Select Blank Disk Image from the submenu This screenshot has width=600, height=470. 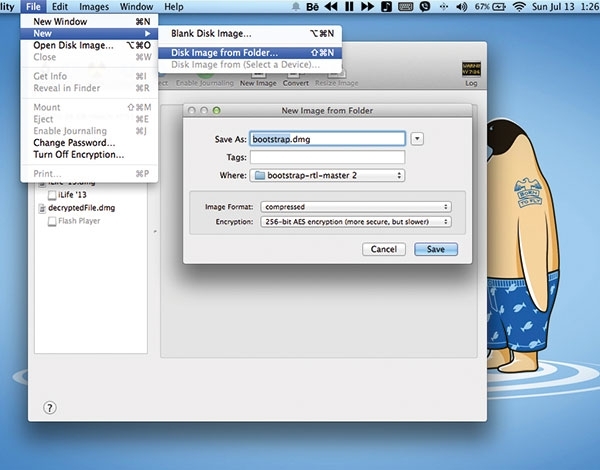(211, 34)
